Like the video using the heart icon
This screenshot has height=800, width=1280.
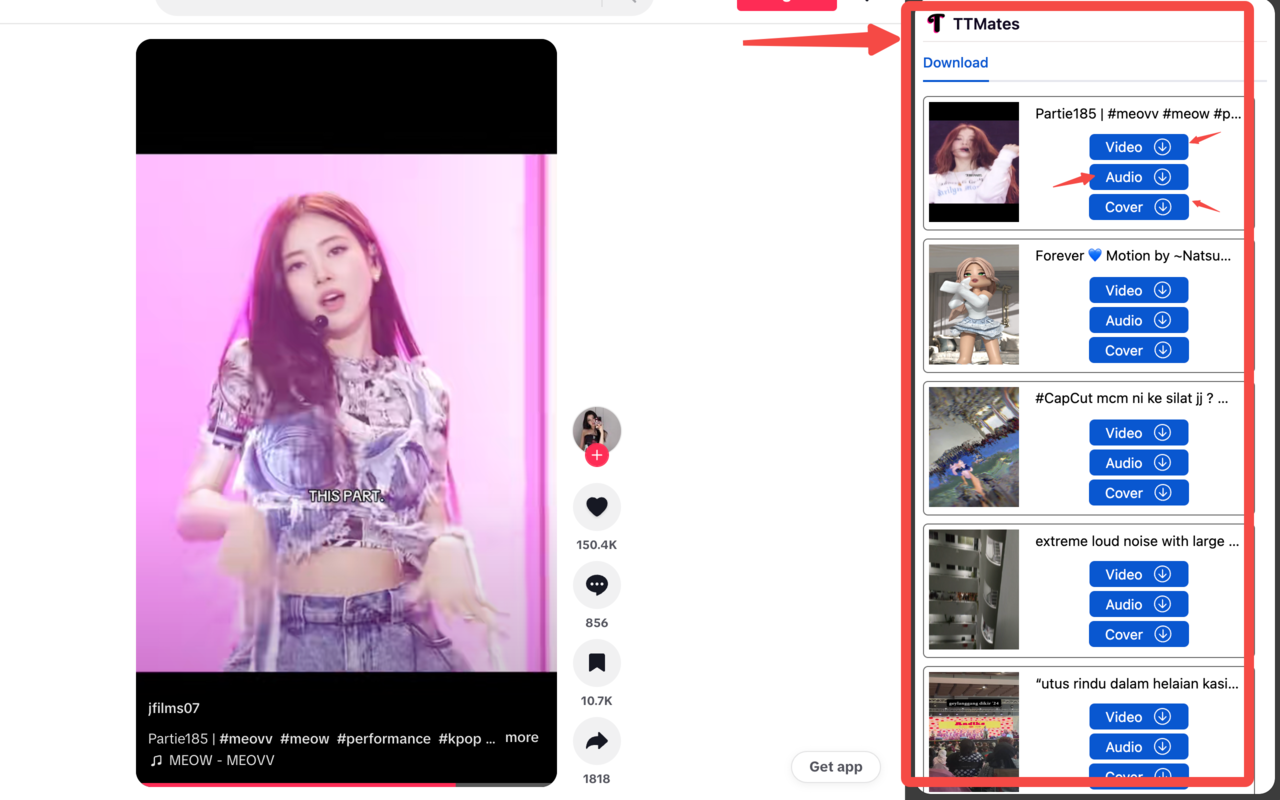pos(596,506)
